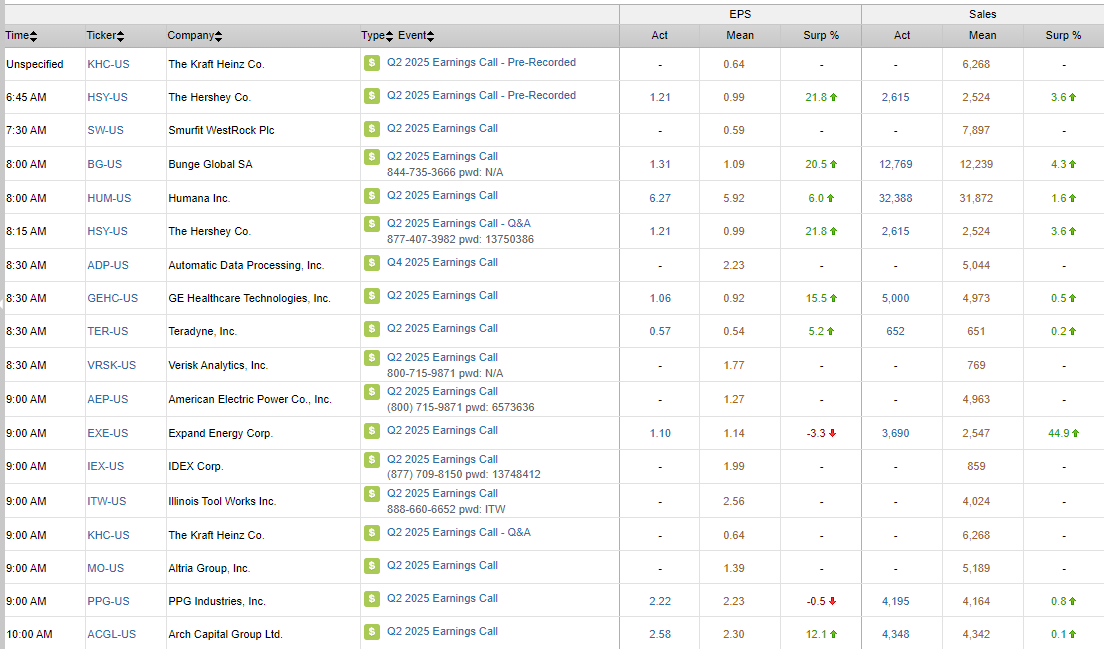
Task: Click the earnings icon in Illinois Tool Works row
Action: click(372, 493)
